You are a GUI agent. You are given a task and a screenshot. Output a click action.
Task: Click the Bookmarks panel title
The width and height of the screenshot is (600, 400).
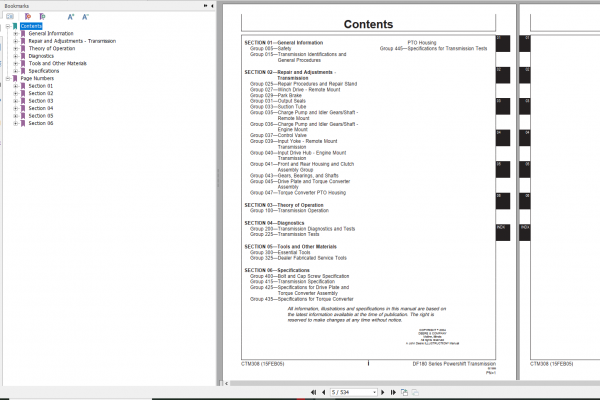coord(16,6)
